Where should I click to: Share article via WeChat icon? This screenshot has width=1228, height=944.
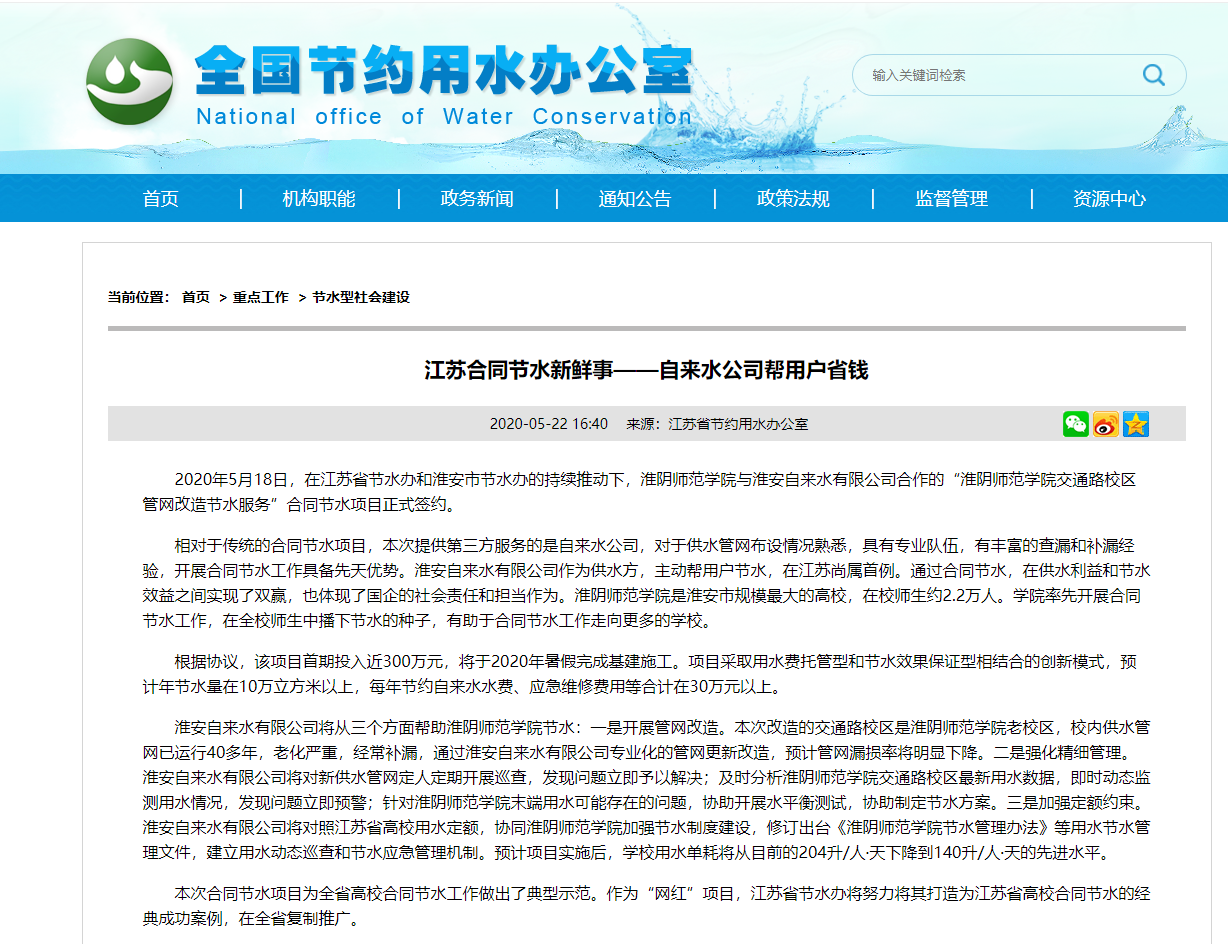coord(1075,424)
